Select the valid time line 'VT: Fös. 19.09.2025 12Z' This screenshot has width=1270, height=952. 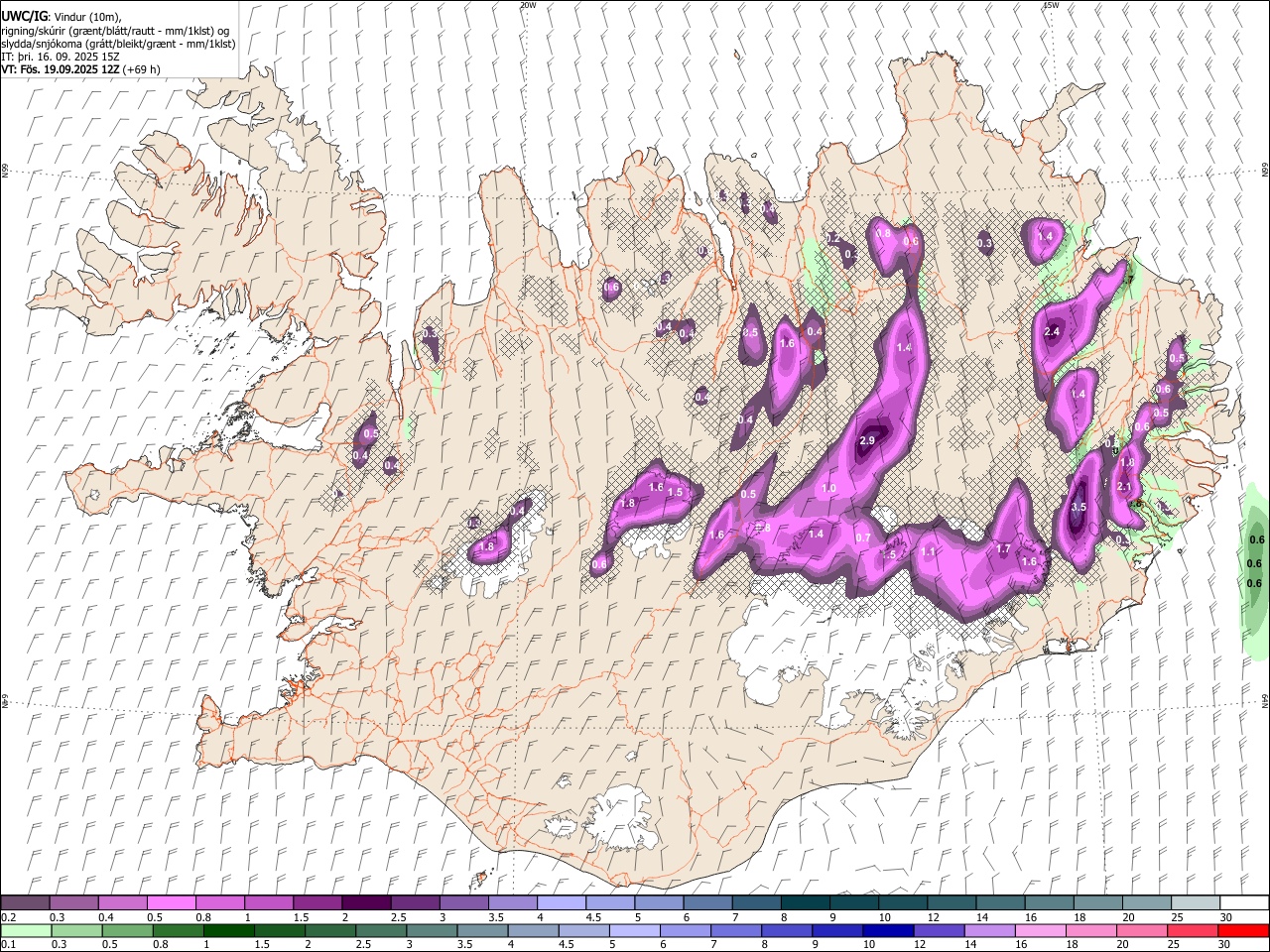62,69
